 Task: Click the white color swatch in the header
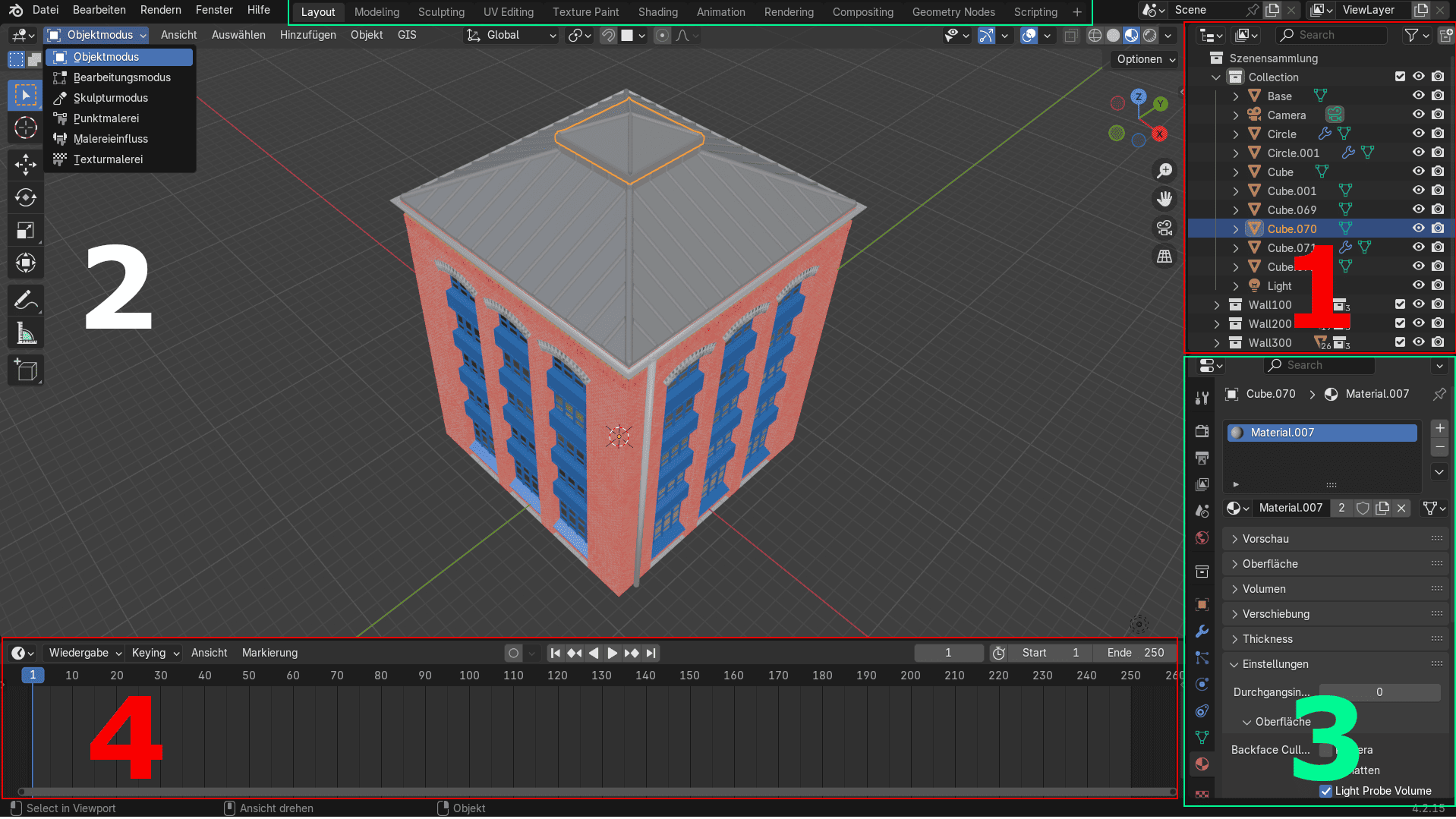point(629,36)
